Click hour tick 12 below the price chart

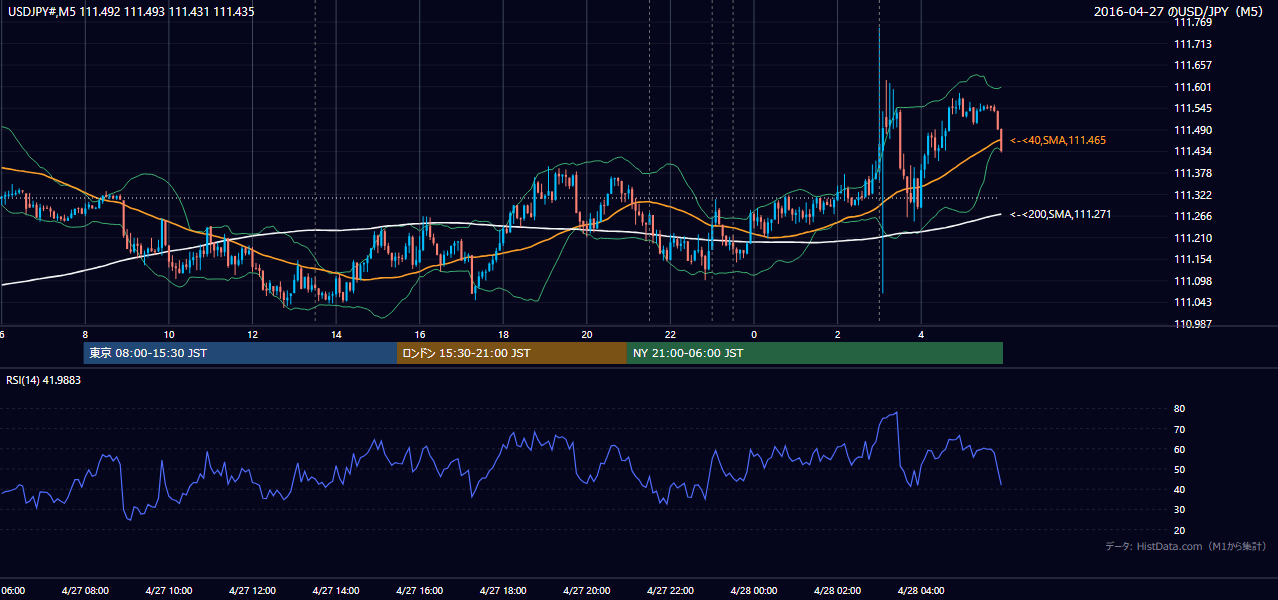(x=253, y=334)
